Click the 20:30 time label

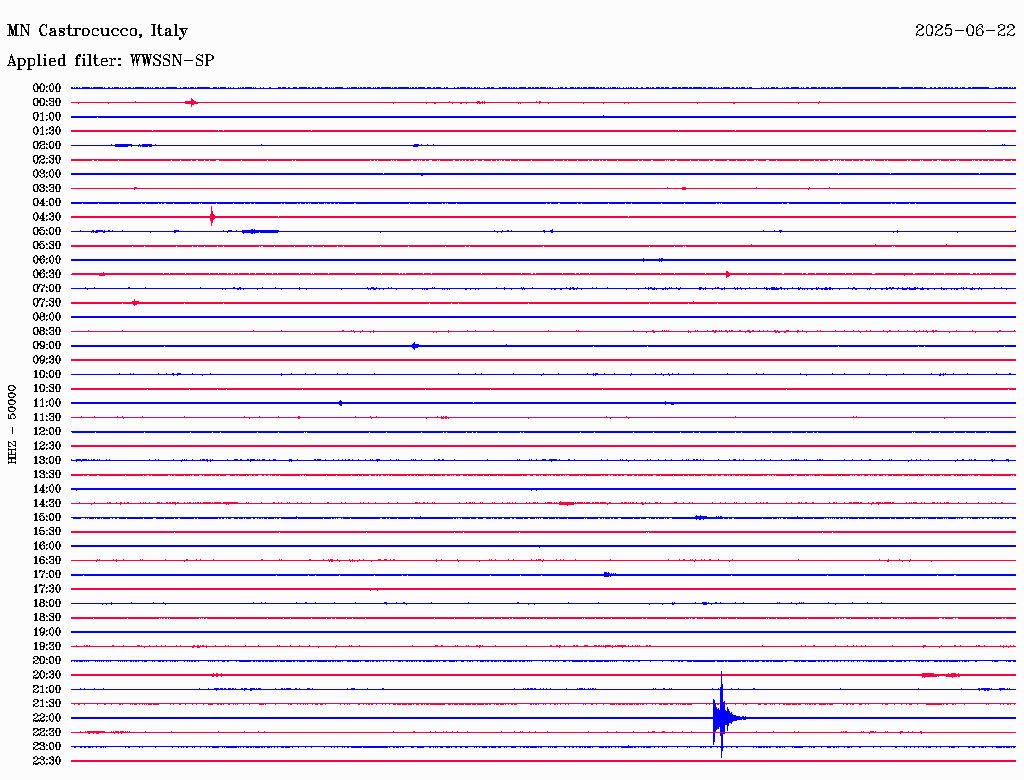coord(47,675)
